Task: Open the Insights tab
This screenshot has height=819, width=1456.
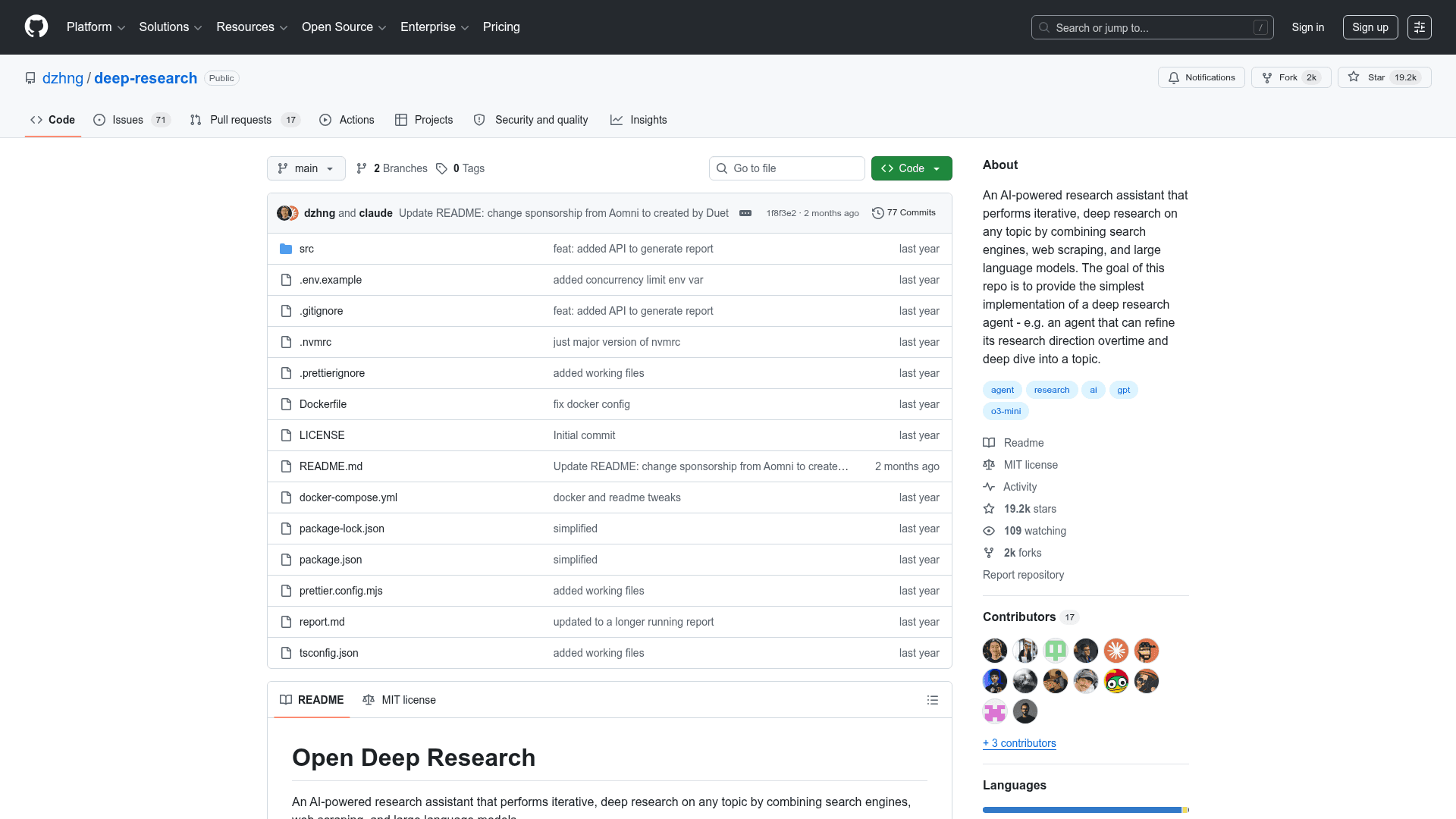Action: 639,120
